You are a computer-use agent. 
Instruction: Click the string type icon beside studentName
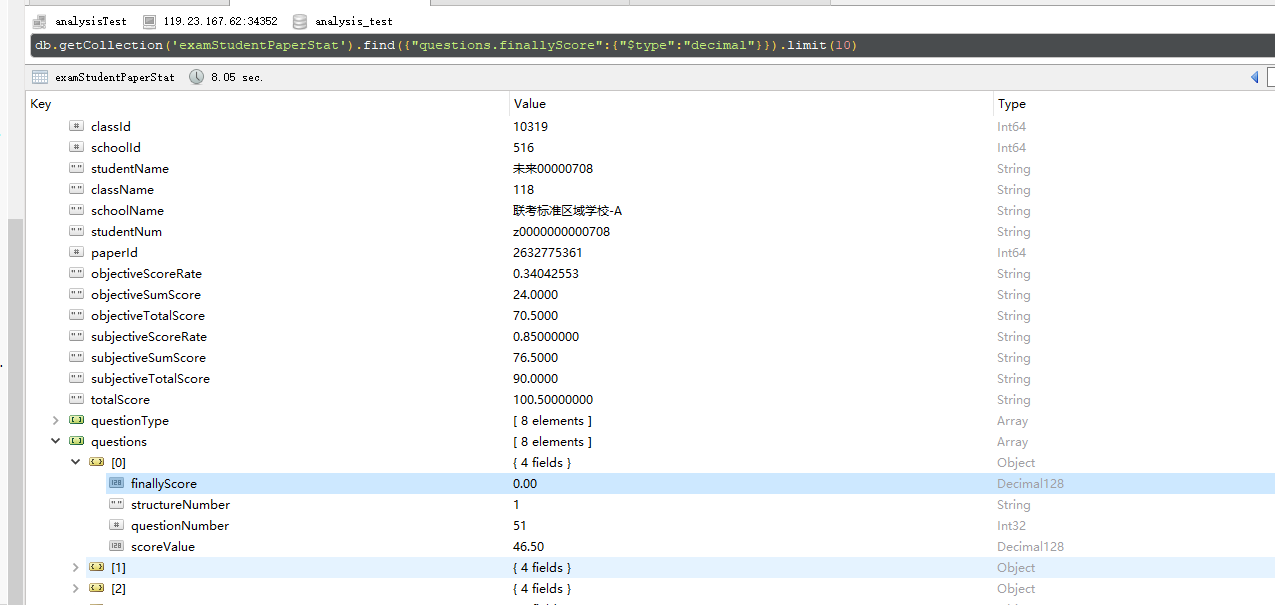click(76, 168)
